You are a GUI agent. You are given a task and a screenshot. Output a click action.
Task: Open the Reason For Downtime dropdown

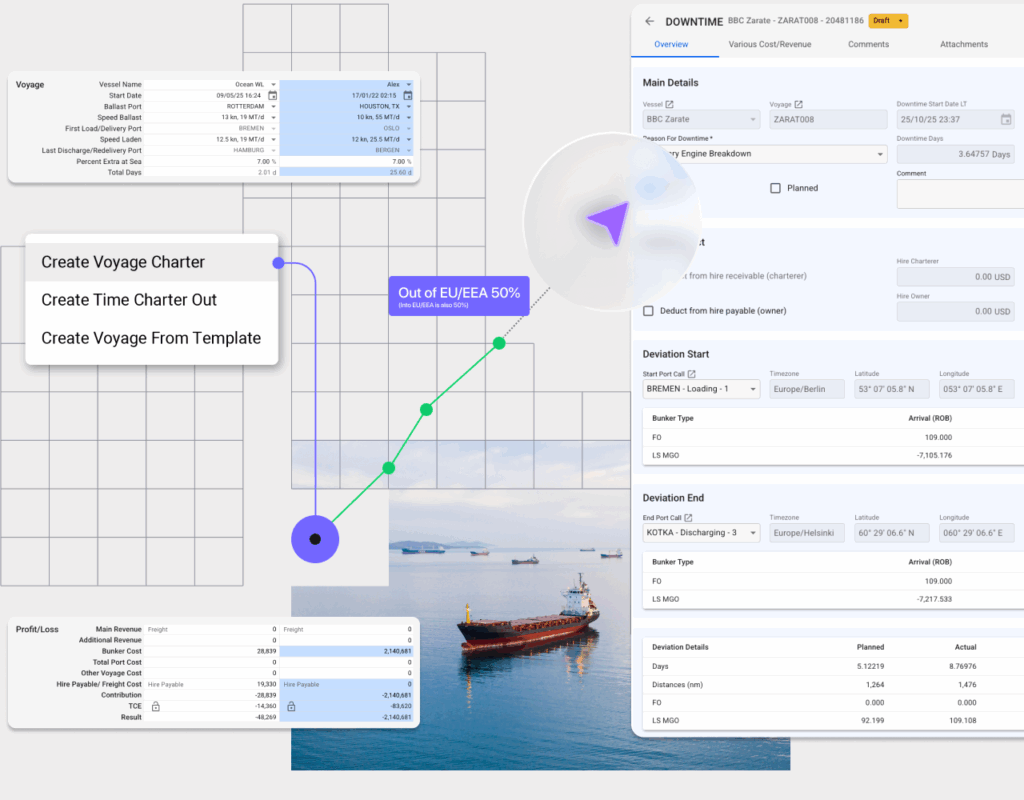click(x=879, y=154)
